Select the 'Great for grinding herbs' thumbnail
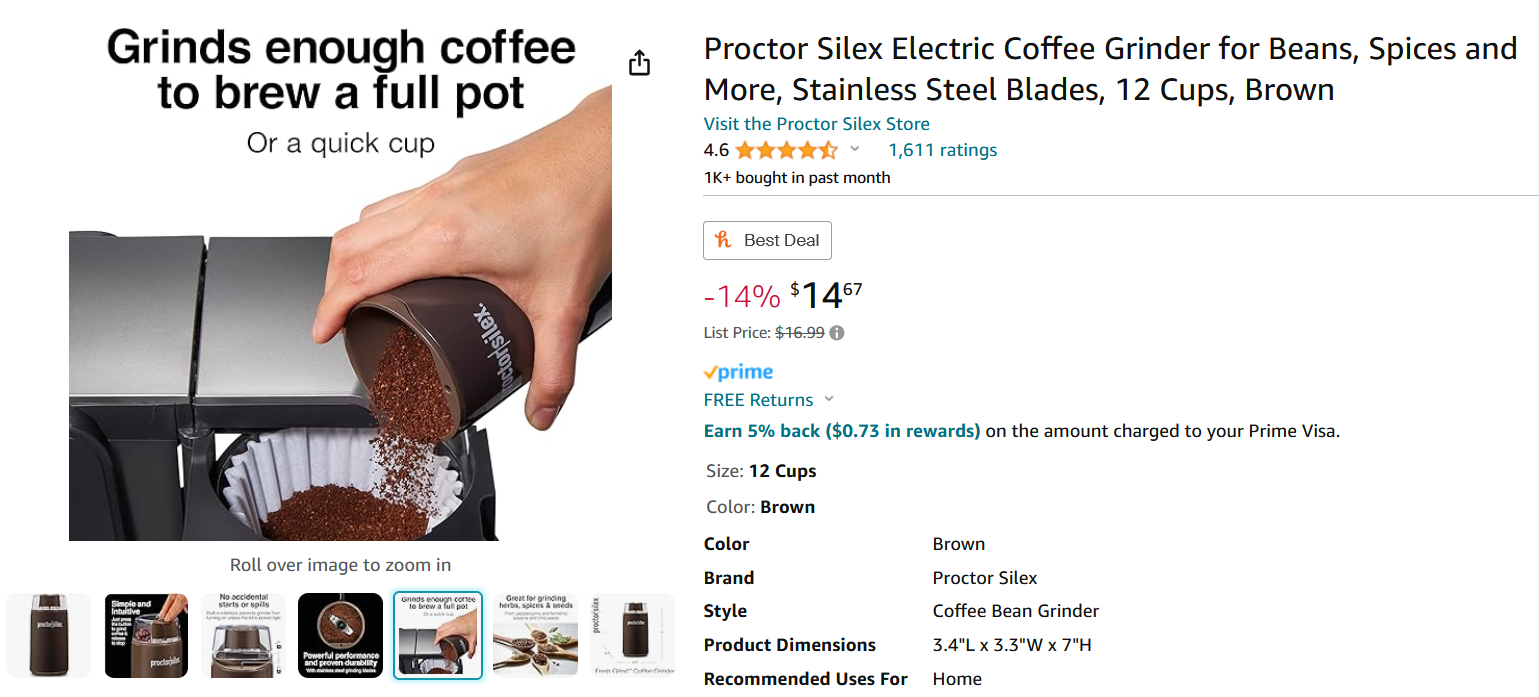Screen dimensions: 1539x697 point(535,636)
